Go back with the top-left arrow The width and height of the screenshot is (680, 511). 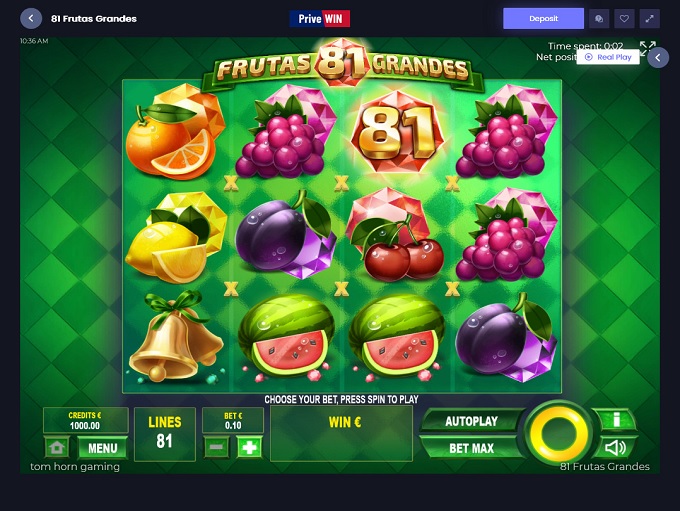point(31,19)
